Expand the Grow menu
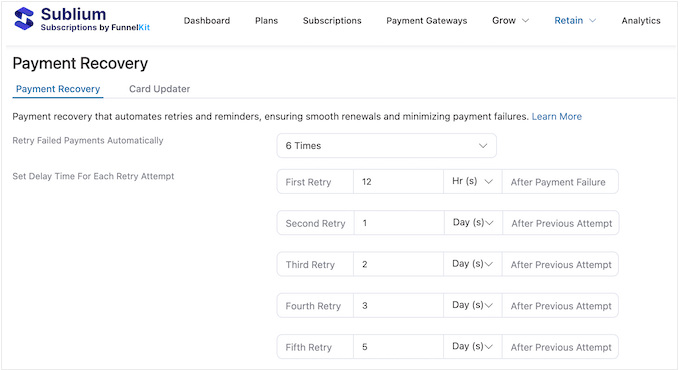The image size is (680, 370). 510,20
